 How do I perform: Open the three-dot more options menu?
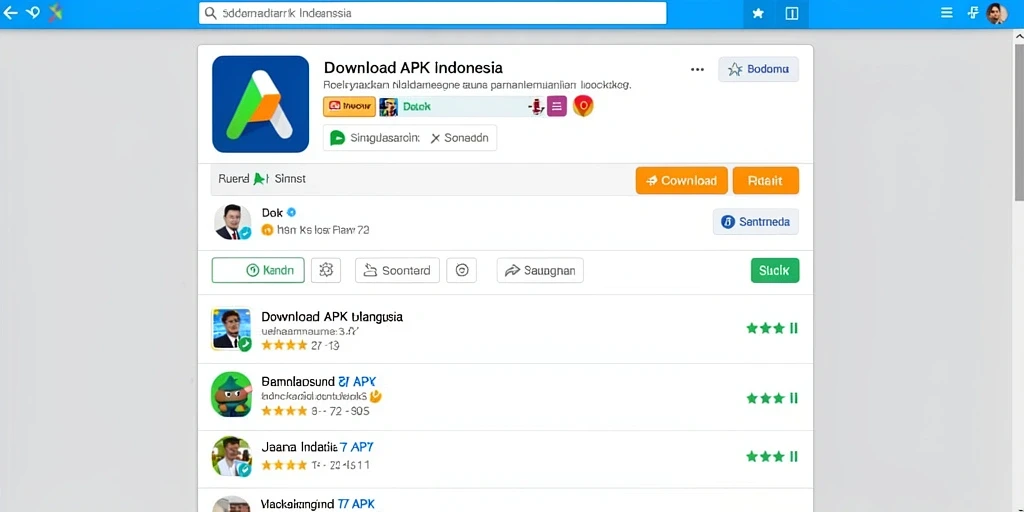pyautogui.click(x=697, y=69)
